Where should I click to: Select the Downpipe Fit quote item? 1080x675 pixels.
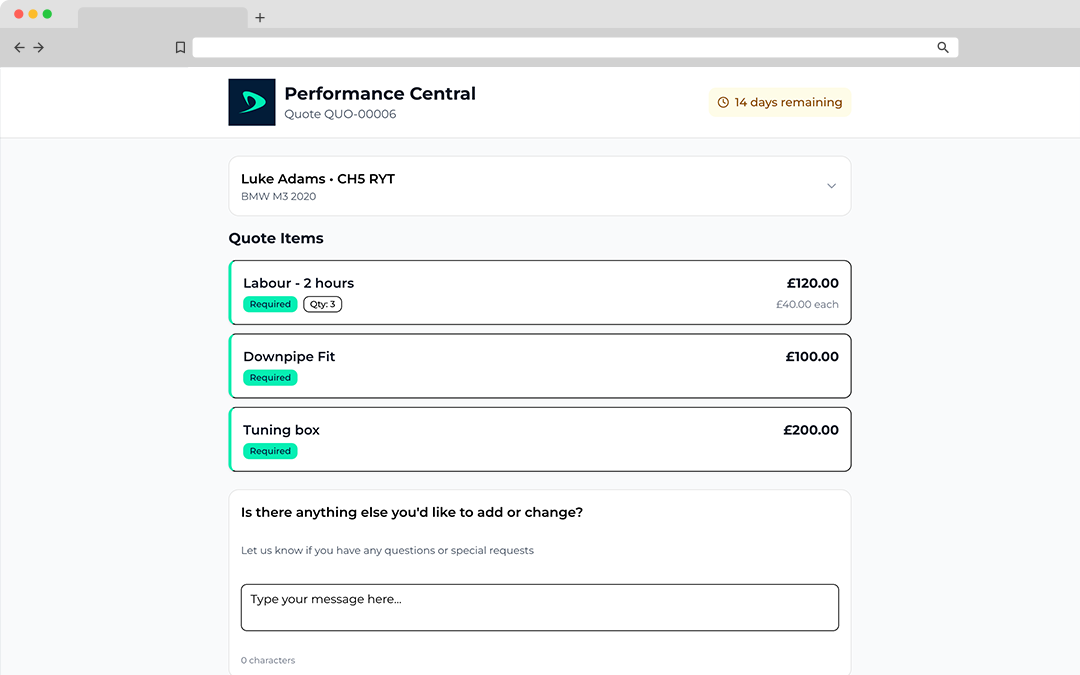pos(540,366)
